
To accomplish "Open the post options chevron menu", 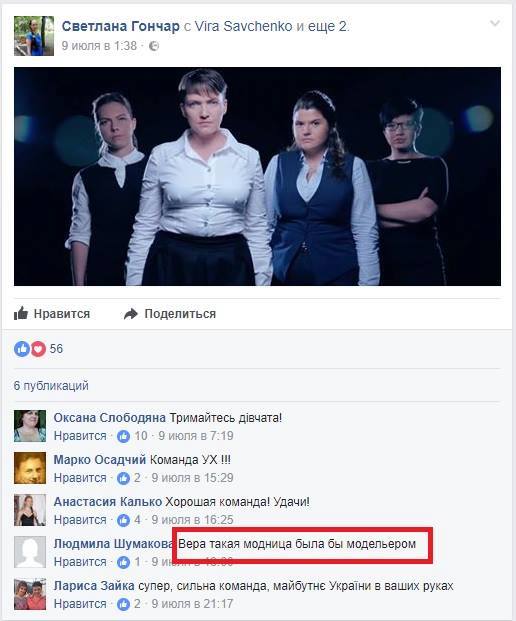I will (495, 24).
